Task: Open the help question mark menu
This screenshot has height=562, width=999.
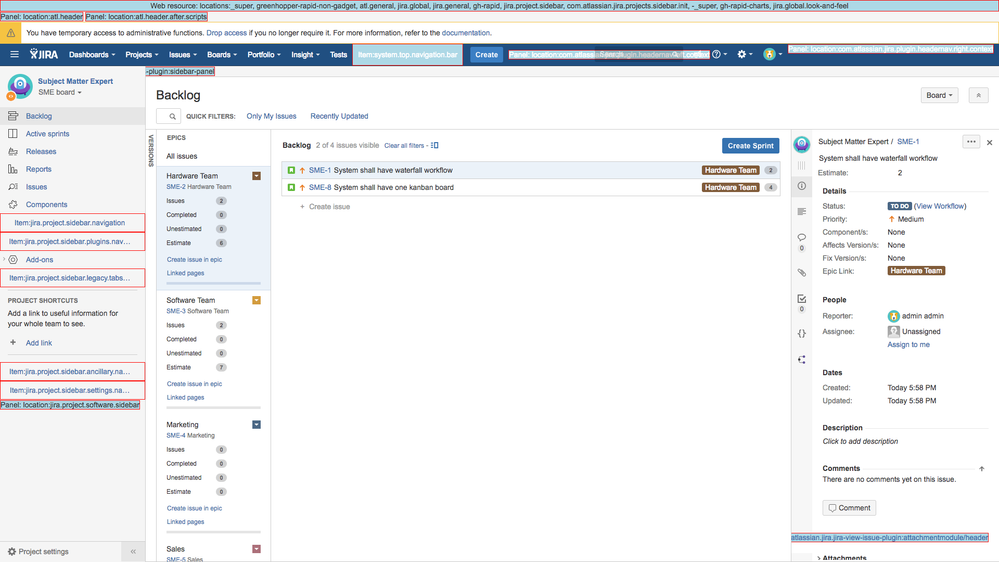Action: (x=717, y=55)
